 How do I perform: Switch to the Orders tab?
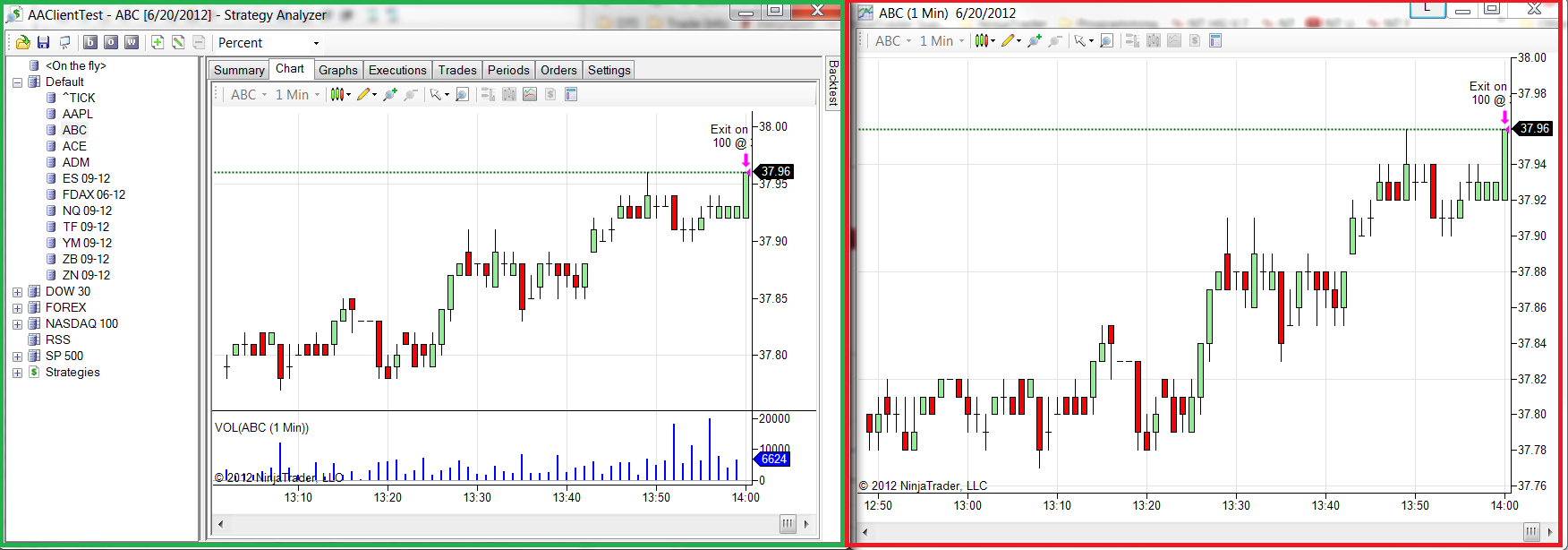[558, 70]
